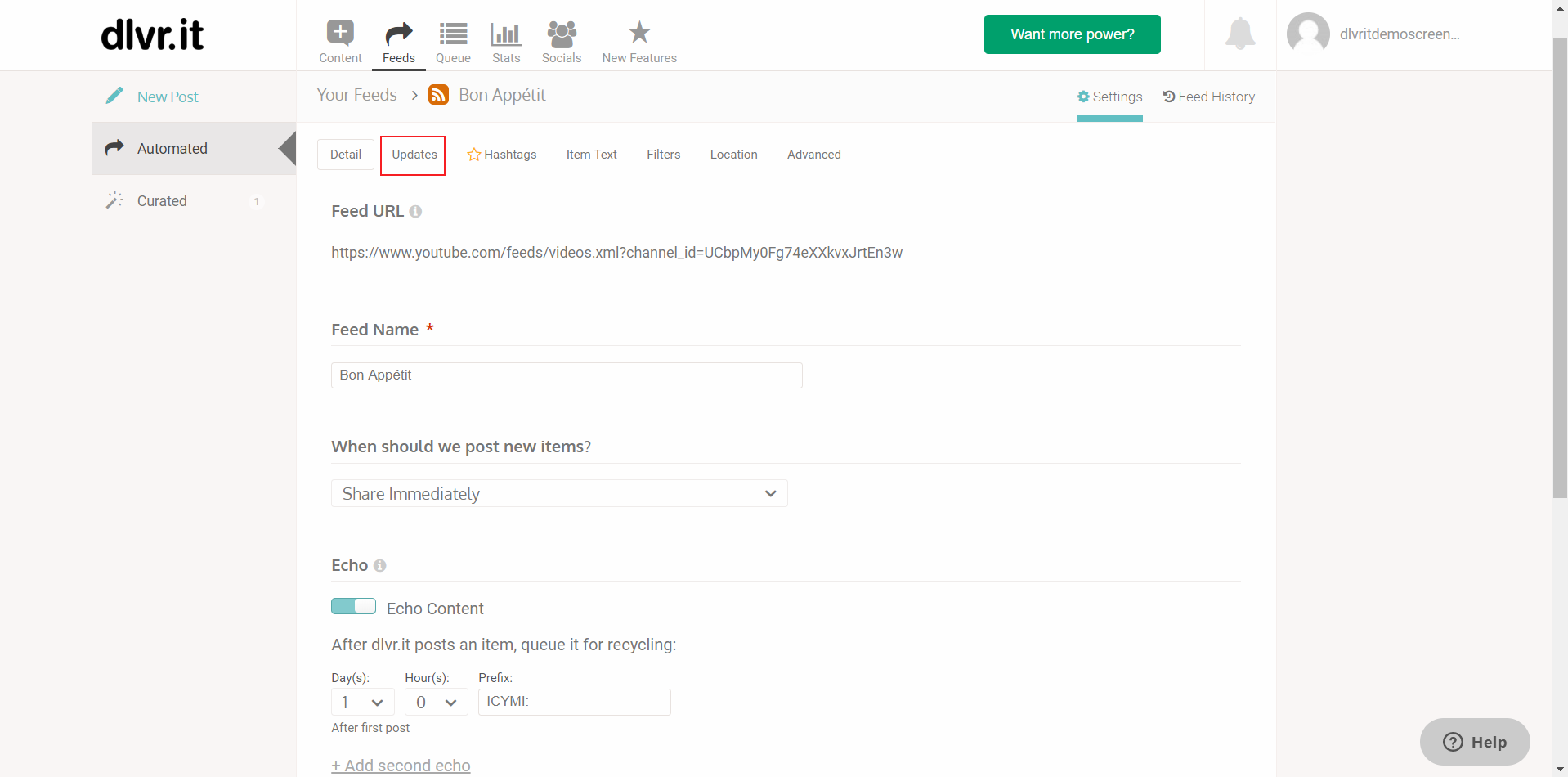Screen dimensions: 1568x777
Task: Click the Feed Name input field
Action: tap(567, 375)
